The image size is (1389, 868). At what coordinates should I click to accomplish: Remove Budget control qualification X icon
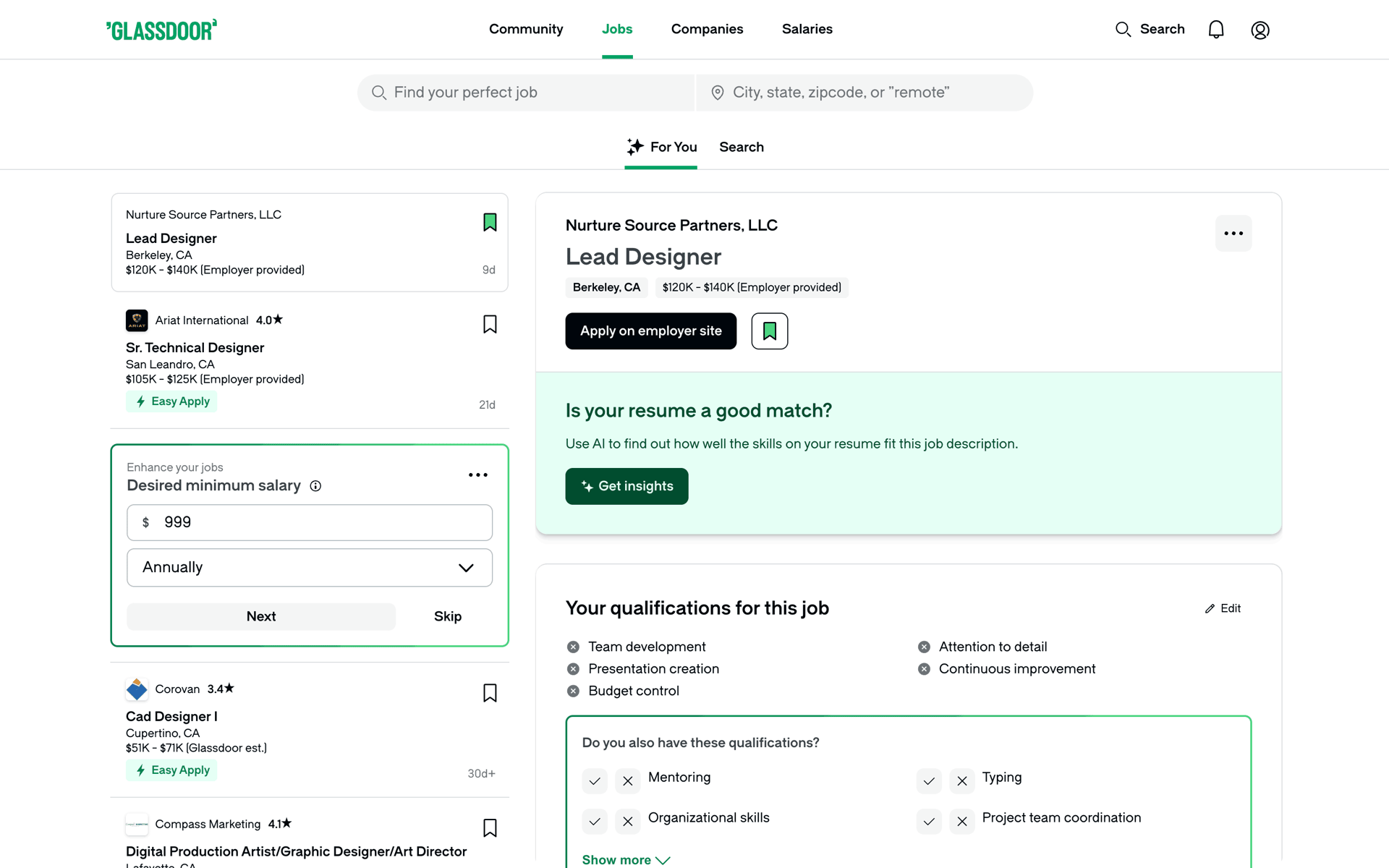pyautogui.click(x=573, y=691)
